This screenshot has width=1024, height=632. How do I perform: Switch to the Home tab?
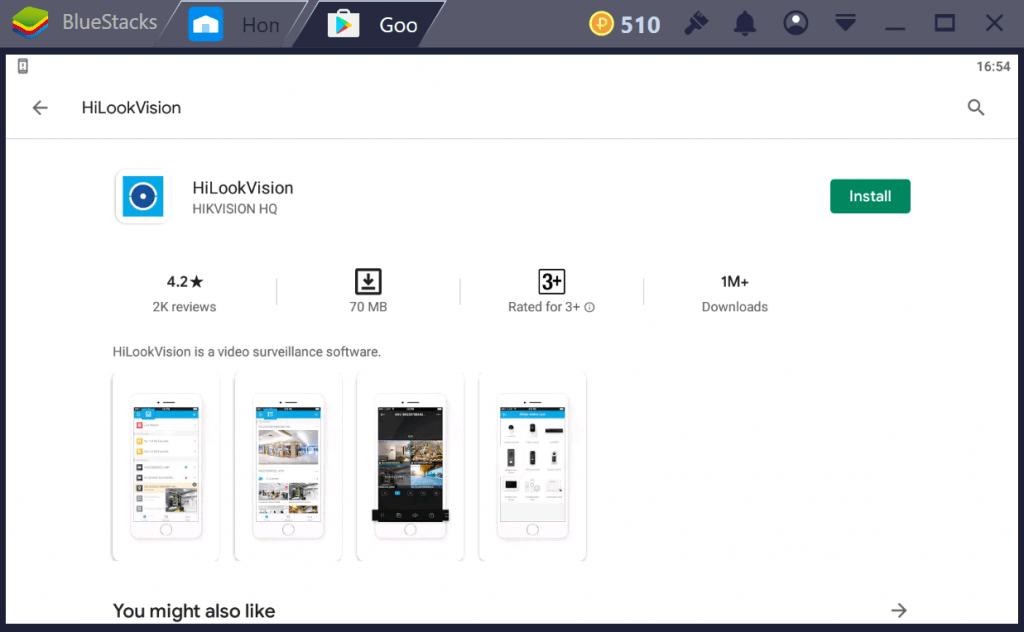click(234, 25)
